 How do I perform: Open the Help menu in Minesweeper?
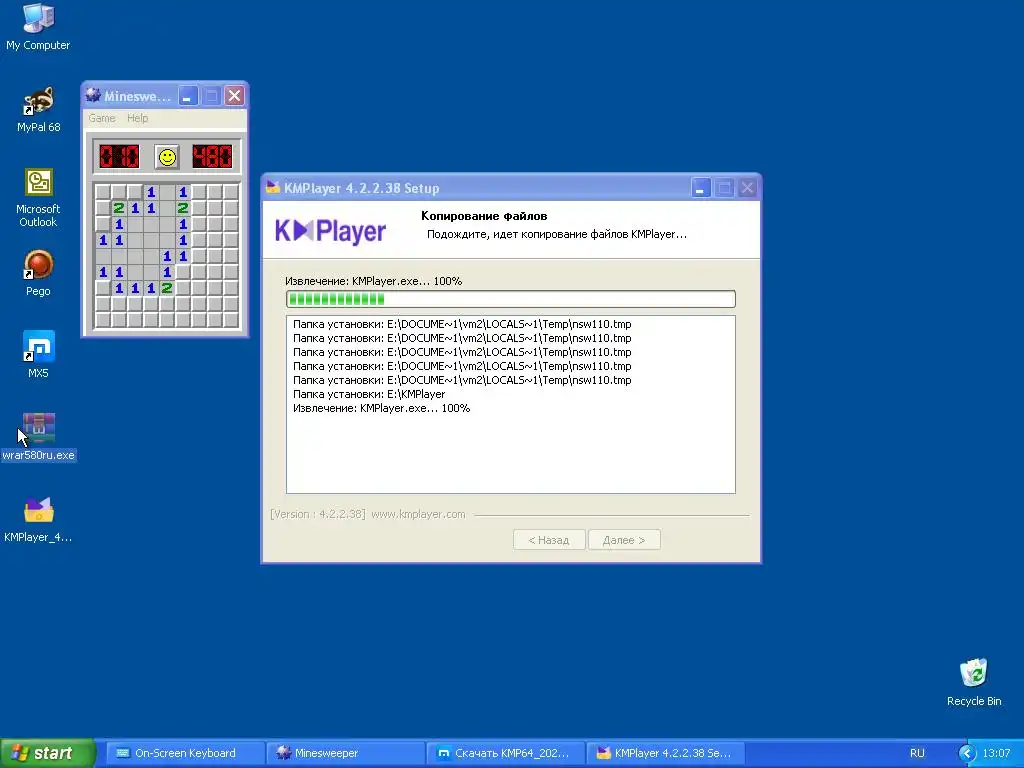pos(137,118)
